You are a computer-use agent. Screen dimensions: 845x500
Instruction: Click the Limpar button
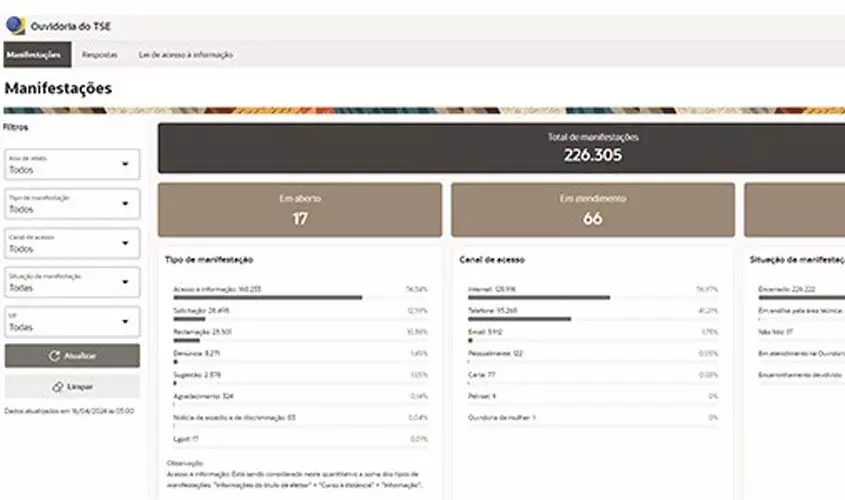click(x=72, y=387)
